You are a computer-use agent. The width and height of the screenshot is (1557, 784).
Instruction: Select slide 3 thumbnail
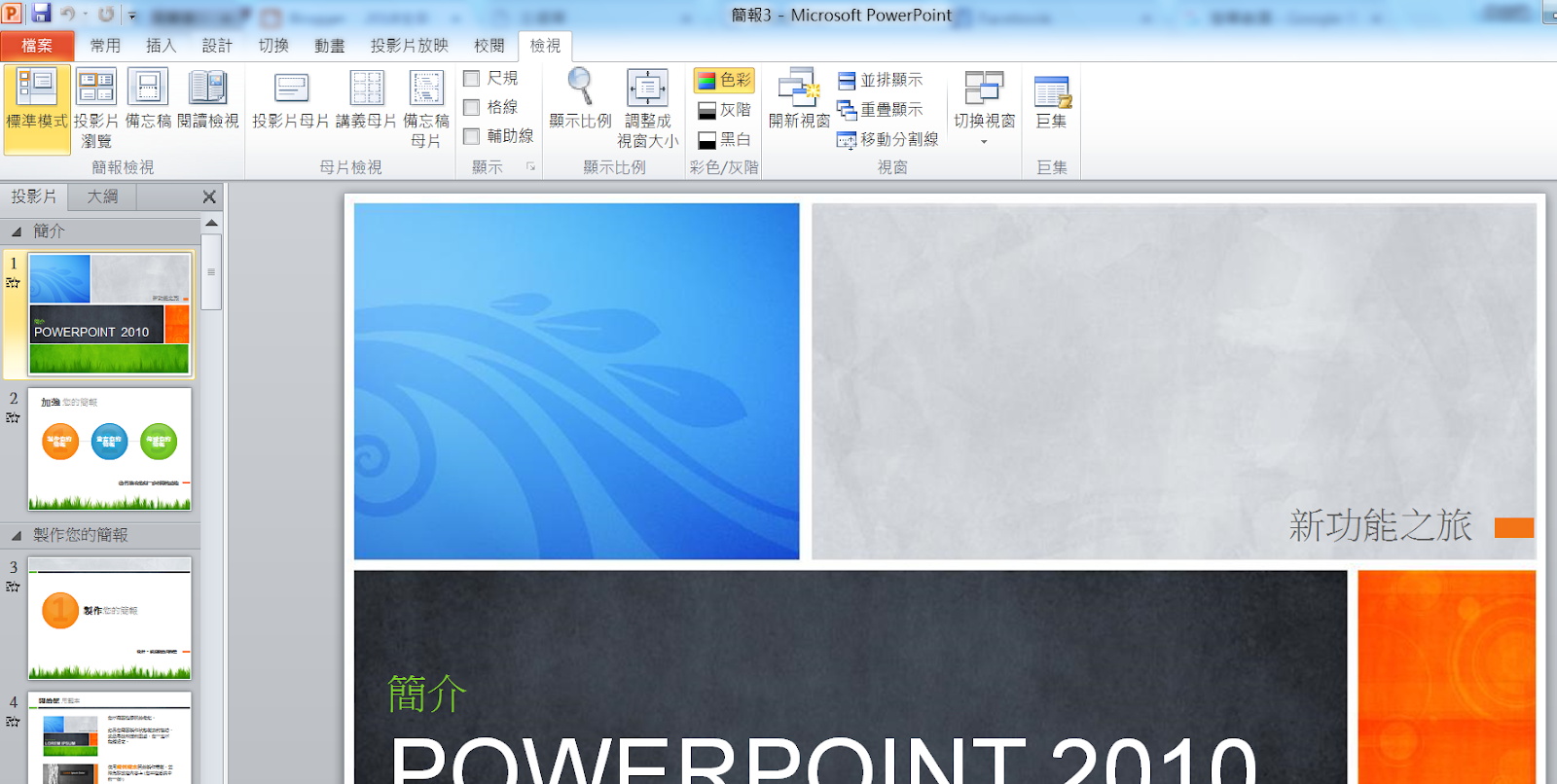pyautogui.click(x=110, y=619)
